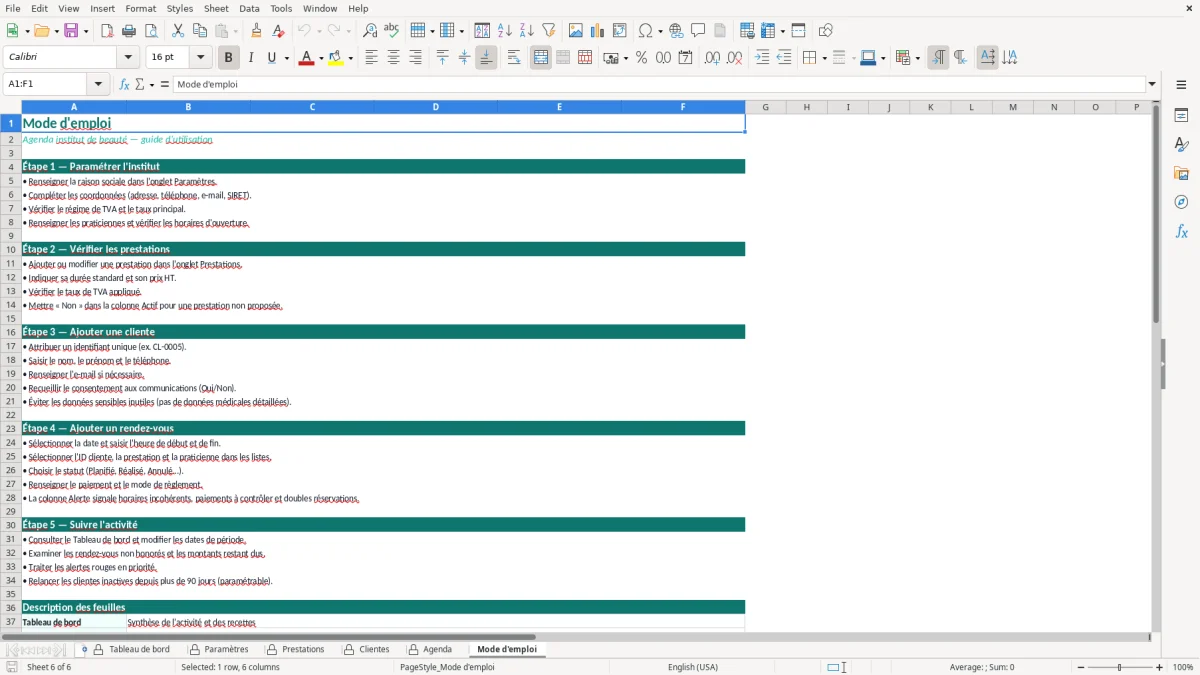Insert Image
Image resolution: width=1200 pixels, height=675 pixels.
(x=576, y=31)
